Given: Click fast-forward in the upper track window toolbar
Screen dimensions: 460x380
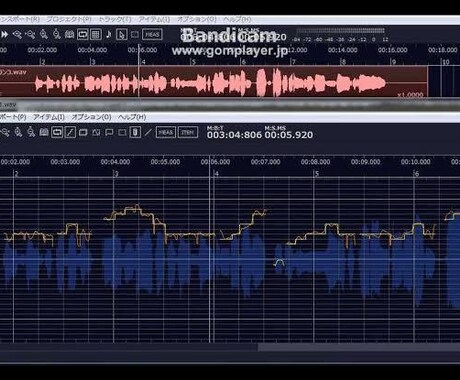Looking at the screenshot, I should coord(4,34).
